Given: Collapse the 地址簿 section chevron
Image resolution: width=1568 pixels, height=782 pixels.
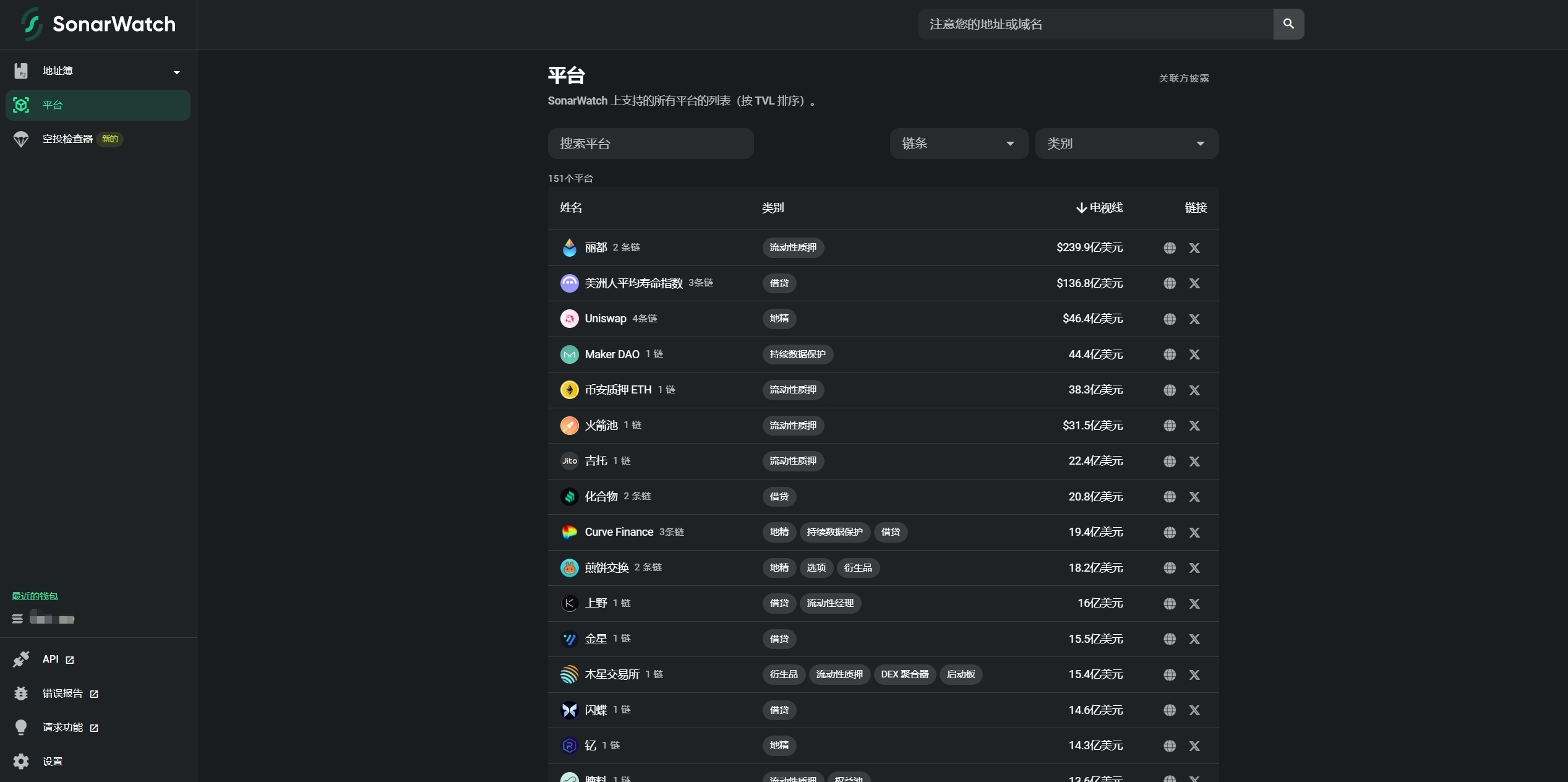Looking at the screenshot, I should point(176,72).
